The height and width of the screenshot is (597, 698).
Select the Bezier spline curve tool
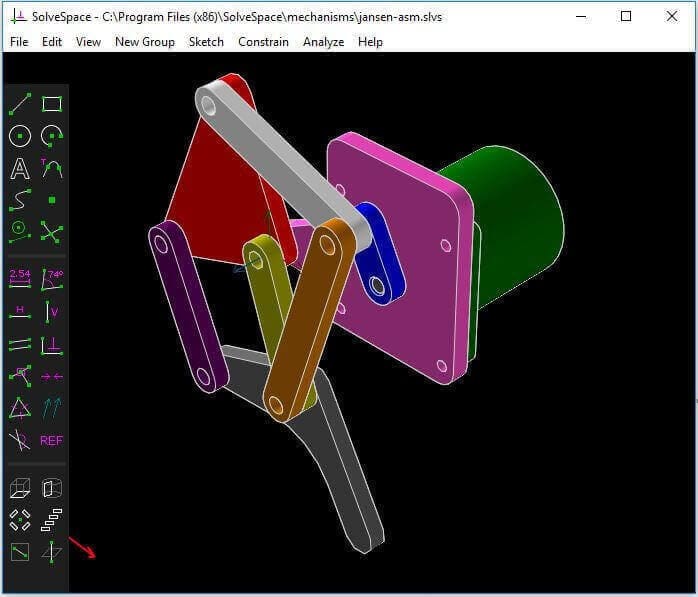pos(20,200)
